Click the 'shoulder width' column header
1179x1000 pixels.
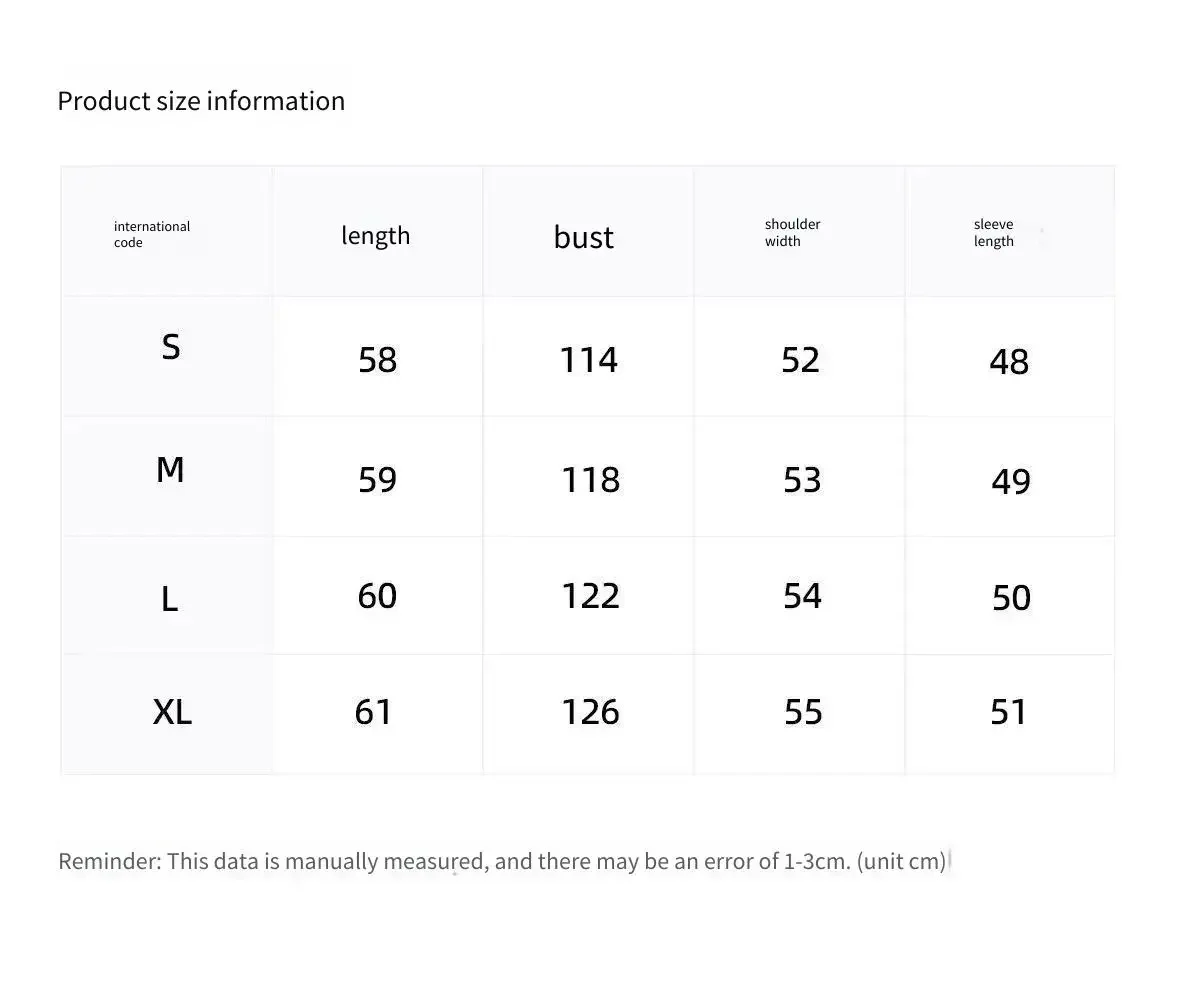pos(793,232)
